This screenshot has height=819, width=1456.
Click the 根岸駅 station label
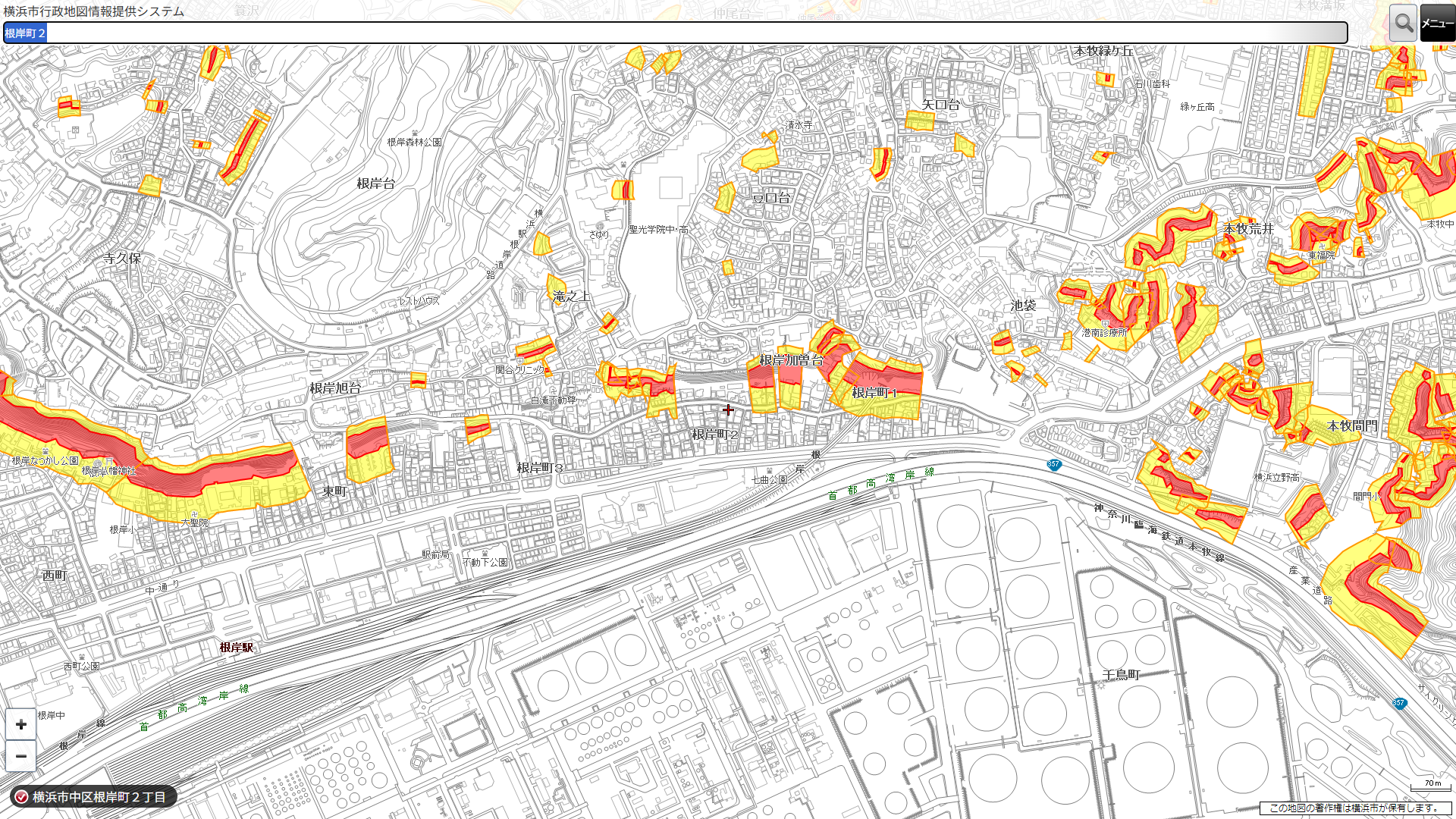237,647
